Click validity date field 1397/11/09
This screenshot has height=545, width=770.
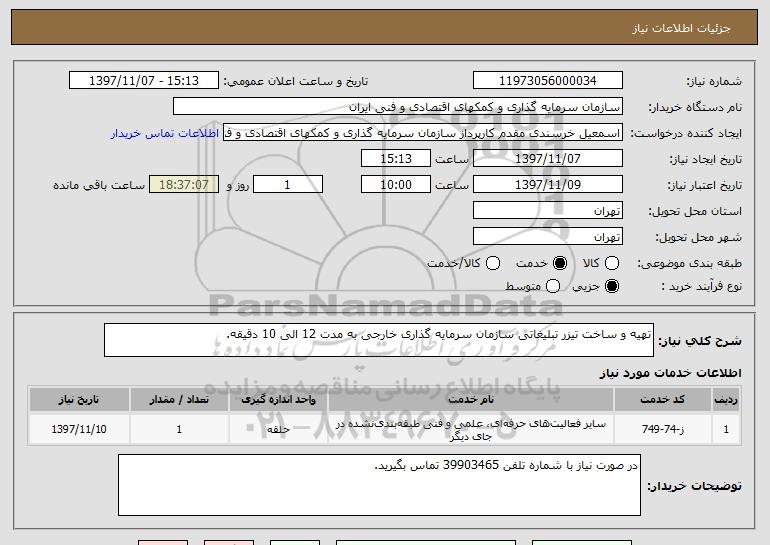[548, 185]
